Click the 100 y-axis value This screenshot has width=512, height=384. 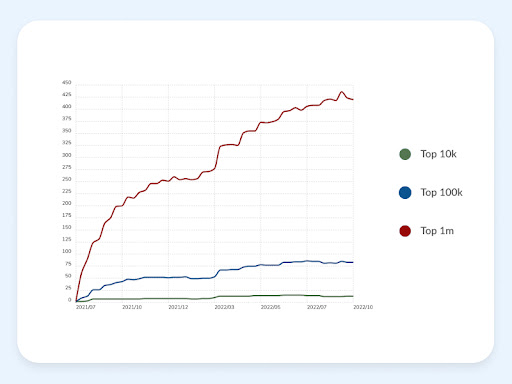tap(67, 251)
